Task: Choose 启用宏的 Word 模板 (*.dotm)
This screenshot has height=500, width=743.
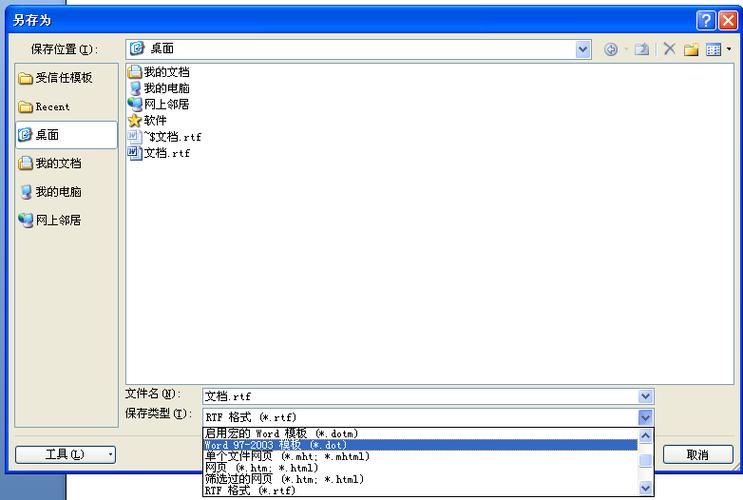Action: tap(420, 434)
